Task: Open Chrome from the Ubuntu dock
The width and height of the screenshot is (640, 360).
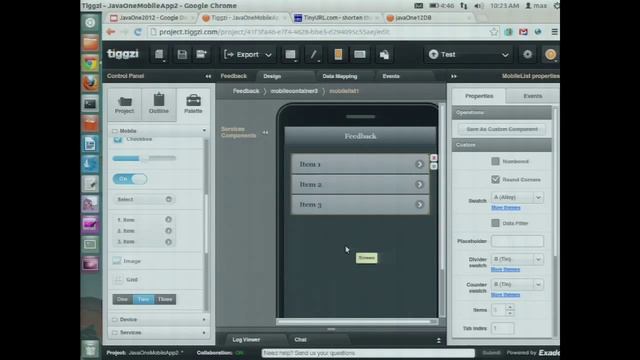Action: click(90, 63)
